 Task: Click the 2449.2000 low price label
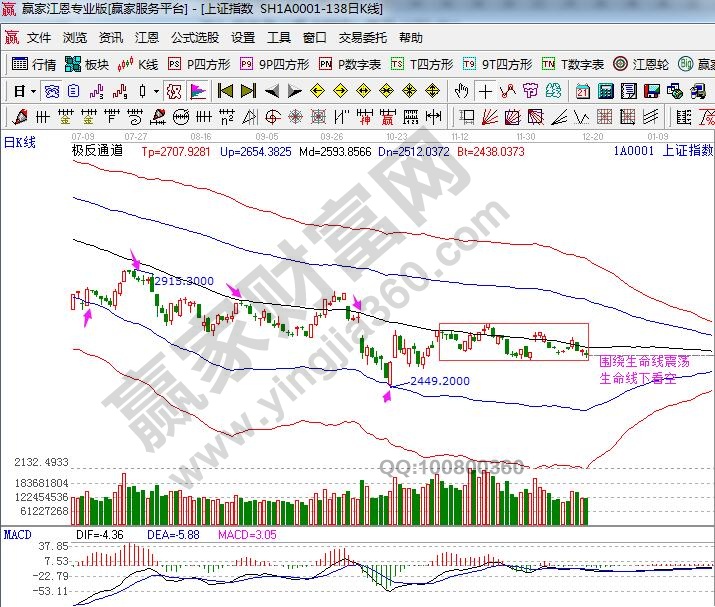(x=440, y=382)
